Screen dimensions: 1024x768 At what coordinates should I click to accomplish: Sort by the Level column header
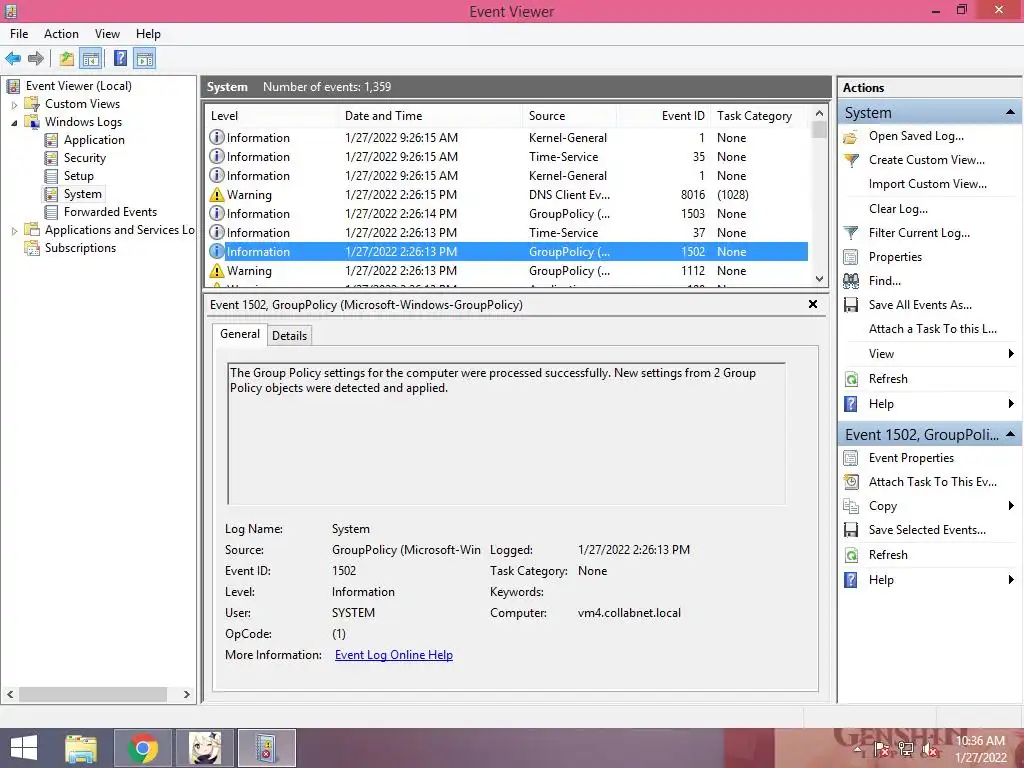point(271,116)
